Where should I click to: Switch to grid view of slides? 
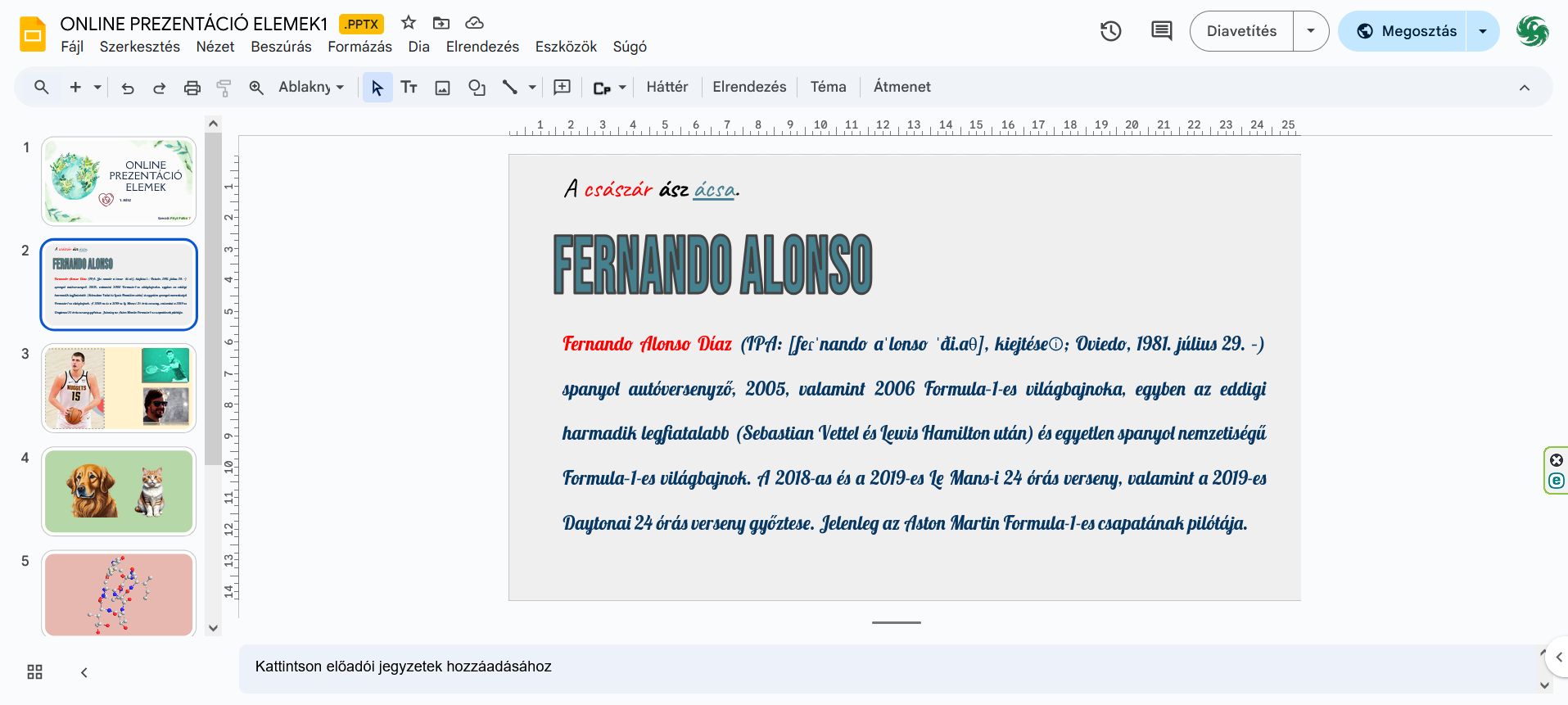[34, 672]
